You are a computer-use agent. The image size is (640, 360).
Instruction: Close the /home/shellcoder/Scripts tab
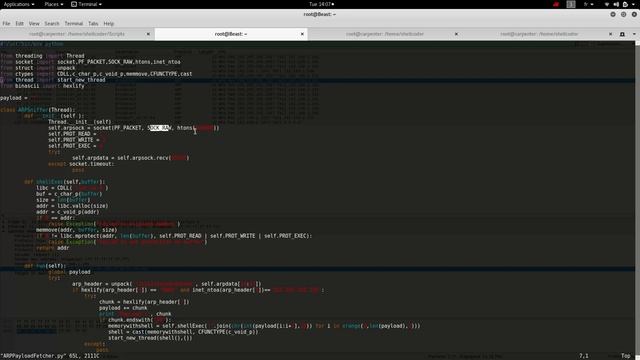(x=148, y=34)
